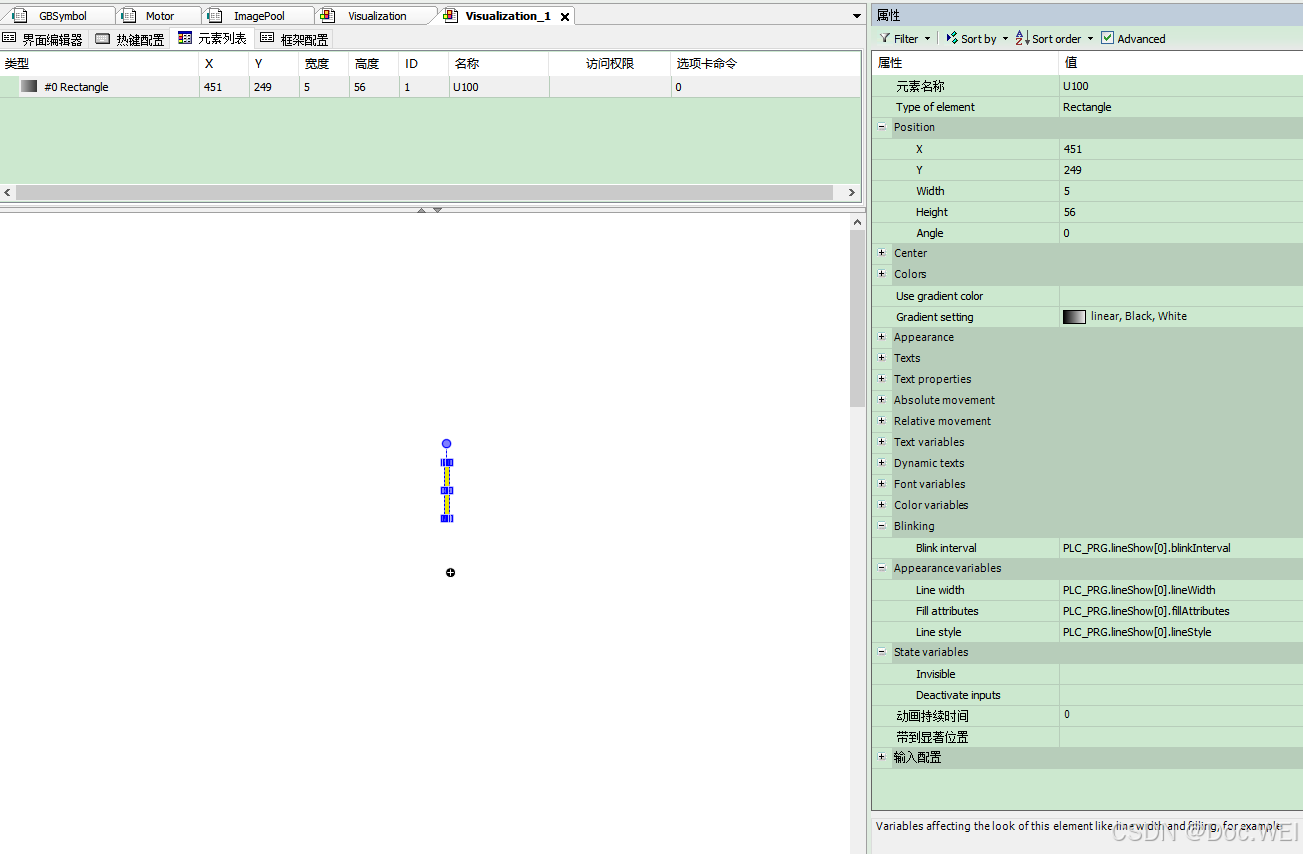This screenshot has height=854, width=1303.
Task: Click the Use gradient color value cell
Action: click(x=1181, y=296)
